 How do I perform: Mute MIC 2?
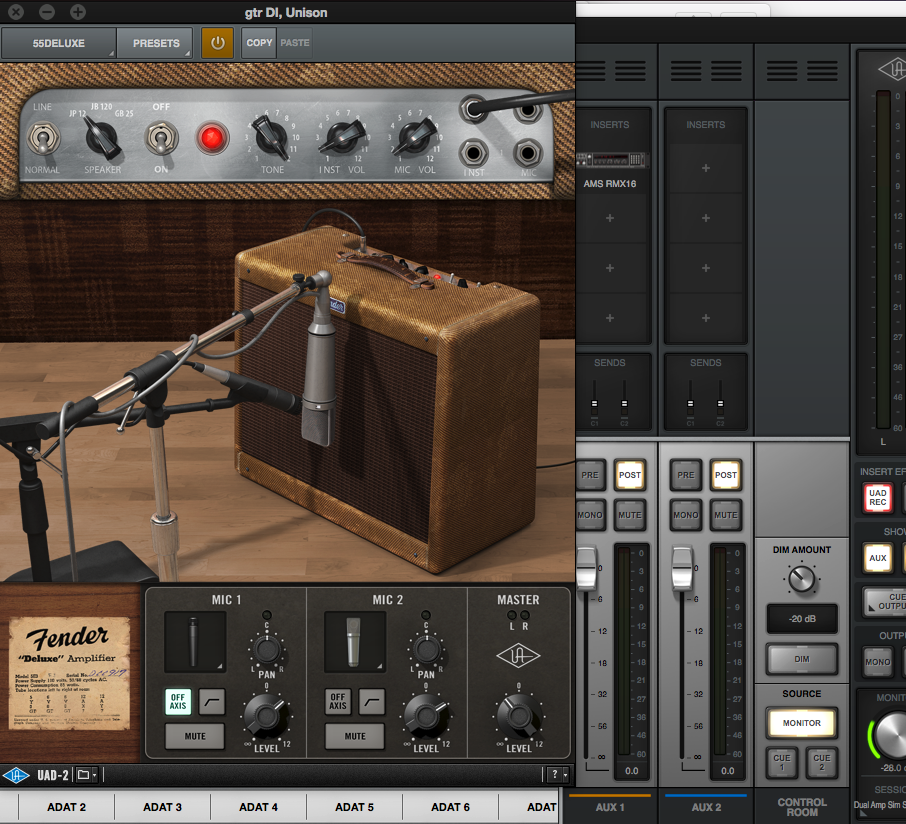pos(355,736)
